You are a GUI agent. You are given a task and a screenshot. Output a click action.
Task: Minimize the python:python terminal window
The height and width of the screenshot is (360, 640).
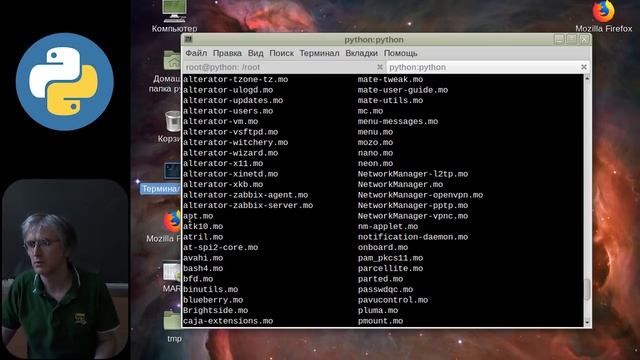coord(559,39)
